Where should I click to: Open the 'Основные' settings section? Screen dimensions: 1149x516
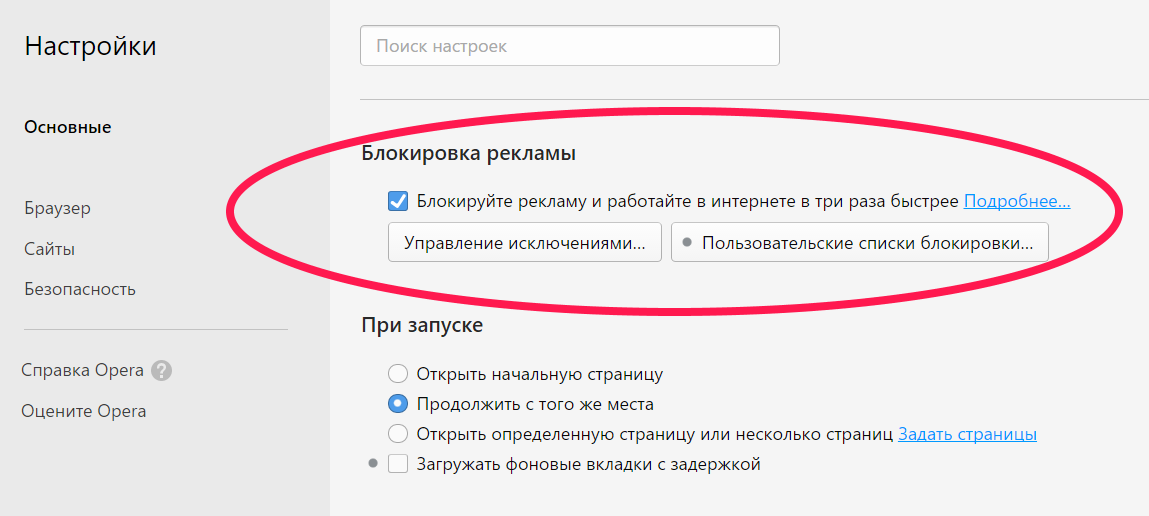pyautogui.click(x=67, y=128)
